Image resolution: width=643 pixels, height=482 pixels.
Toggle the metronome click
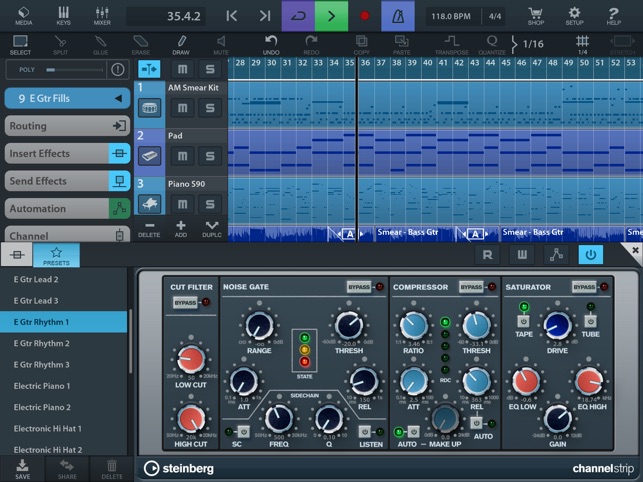coord(400,16)
